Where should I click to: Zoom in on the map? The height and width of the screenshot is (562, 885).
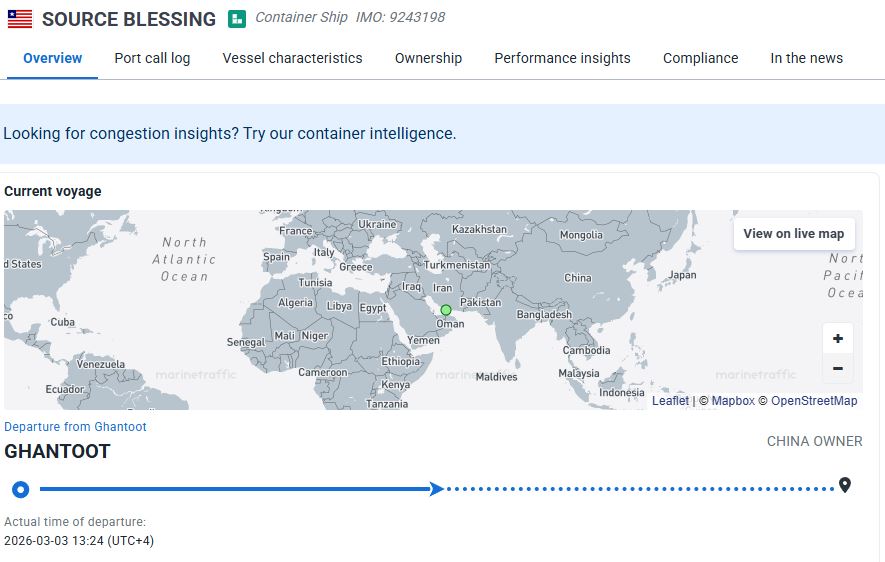click(837, 338)
